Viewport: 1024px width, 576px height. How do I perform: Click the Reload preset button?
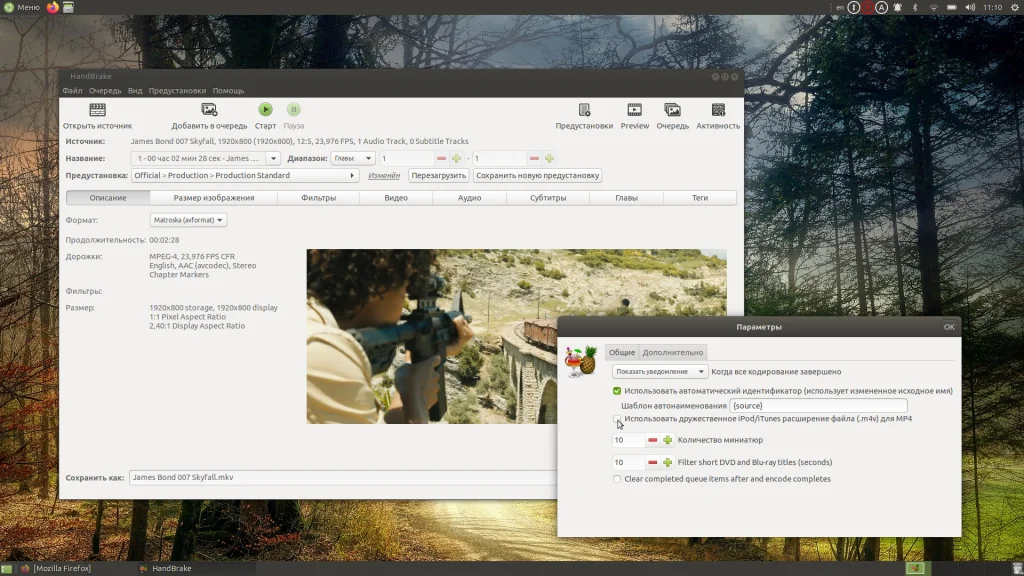point(438,176)
